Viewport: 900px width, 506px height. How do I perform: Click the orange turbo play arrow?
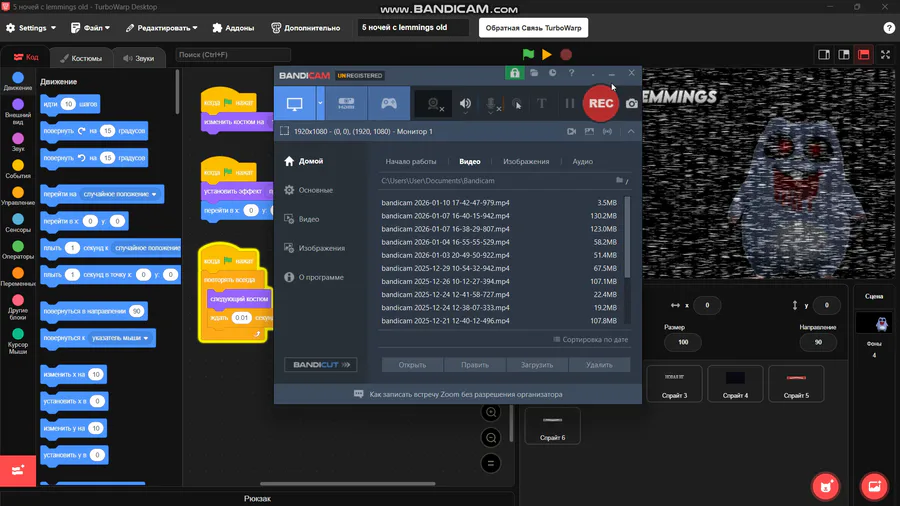point(547,55)
